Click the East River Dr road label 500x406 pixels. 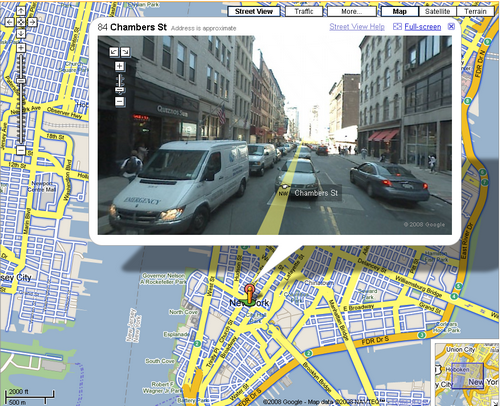[x=467, y=241]
